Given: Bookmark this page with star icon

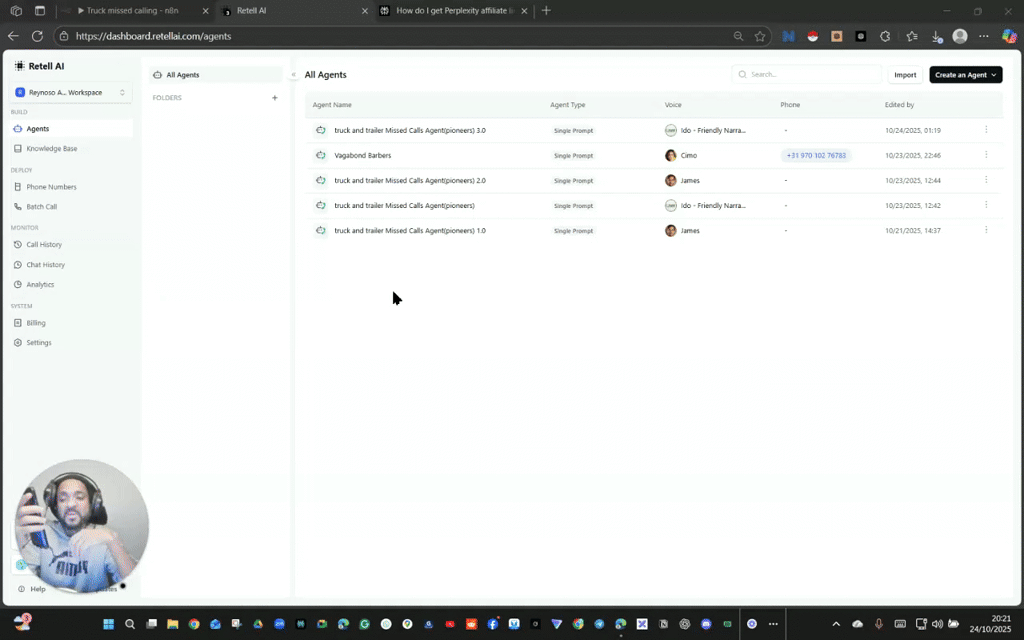Looking at the screenshot, I should click(x=760, y=37).
